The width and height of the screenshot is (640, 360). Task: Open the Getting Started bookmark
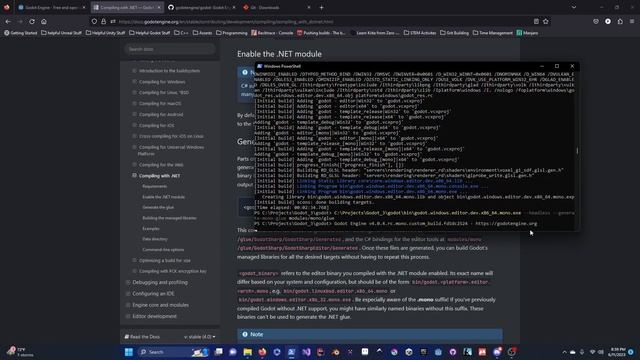tap(20, 33)
